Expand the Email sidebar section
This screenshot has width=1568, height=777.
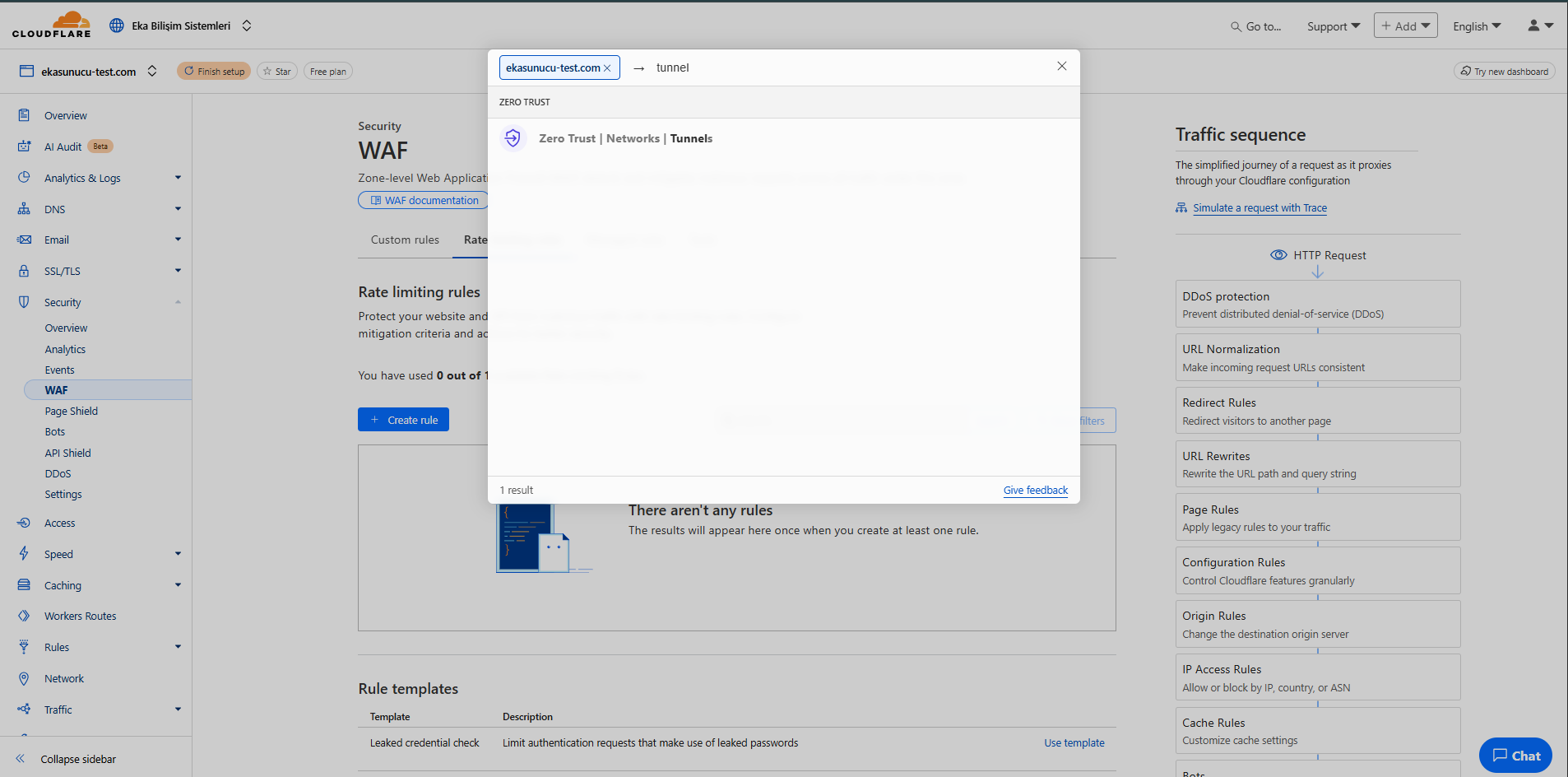[178, 240]
